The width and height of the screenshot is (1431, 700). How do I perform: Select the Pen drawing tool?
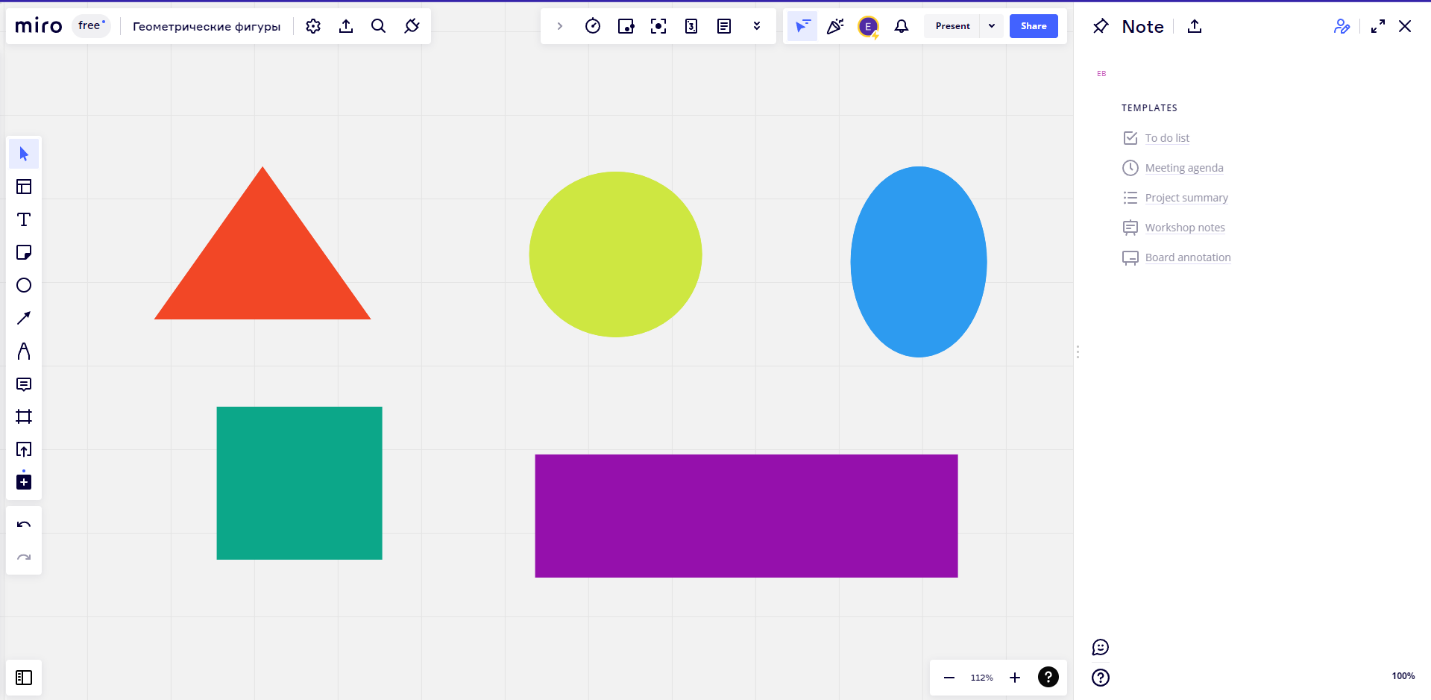coord(24,351)
